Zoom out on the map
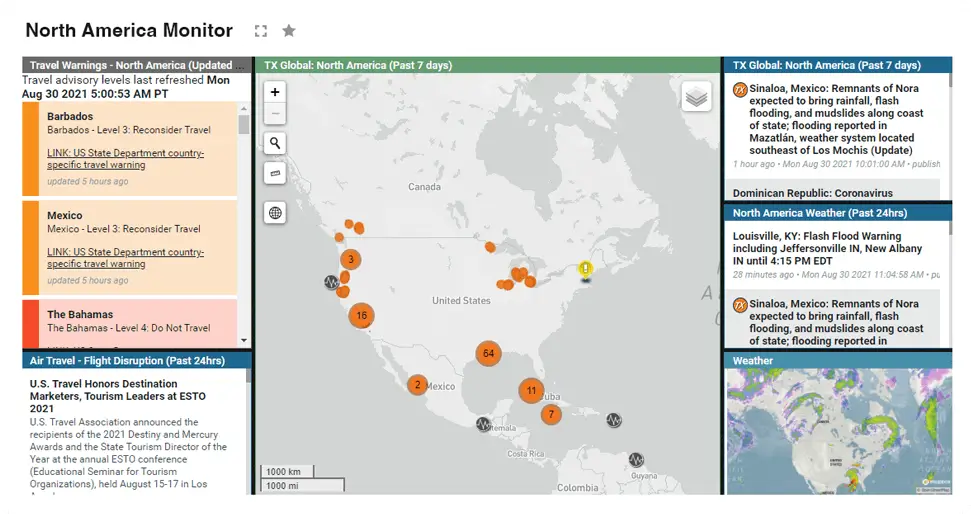971x514 pixels. tap(275, 114)
